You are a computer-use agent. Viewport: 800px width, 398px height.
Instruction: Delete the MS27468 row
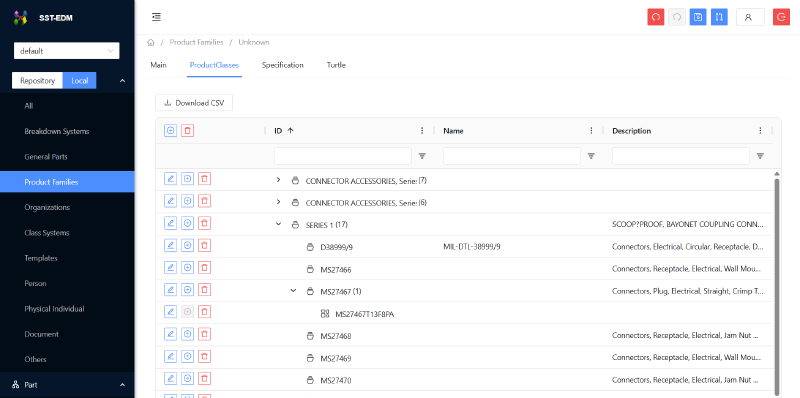point(204,334)
